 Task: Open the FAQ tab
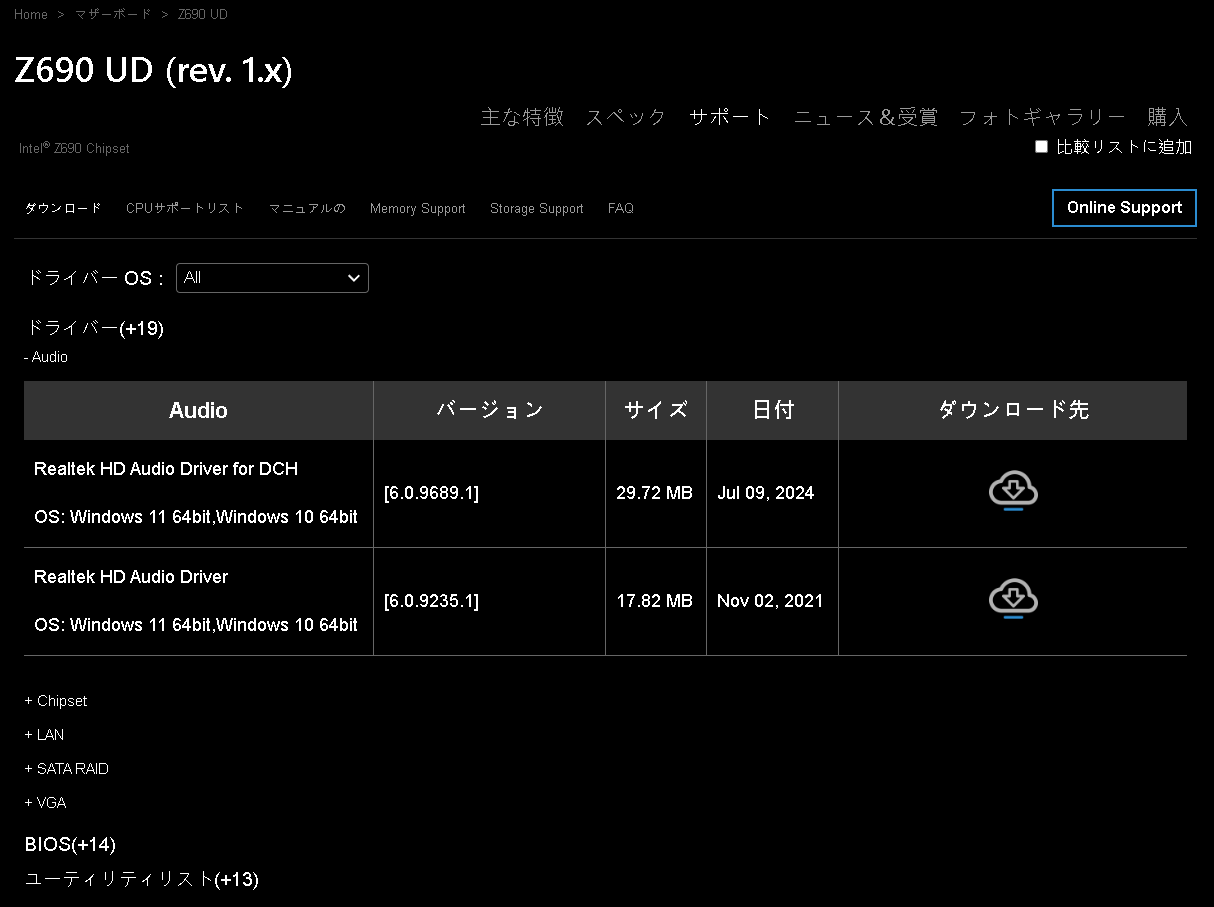tap(620, 208)
